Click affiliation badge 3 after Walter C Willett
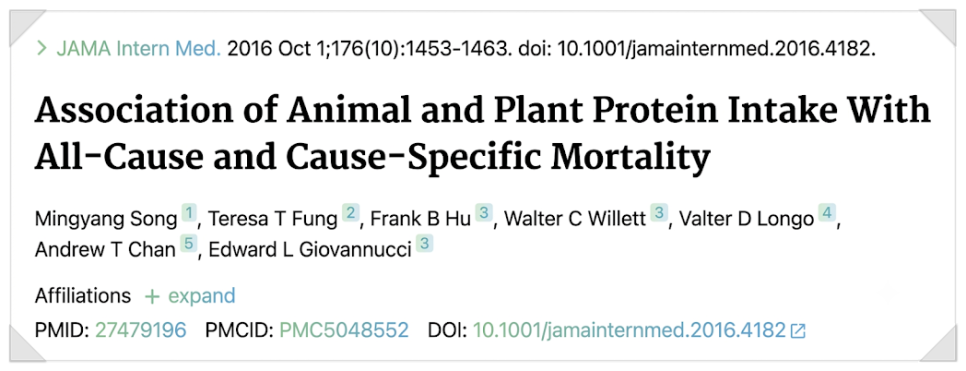The width and height of the screenshot is (966, 371). coord(659,214)
